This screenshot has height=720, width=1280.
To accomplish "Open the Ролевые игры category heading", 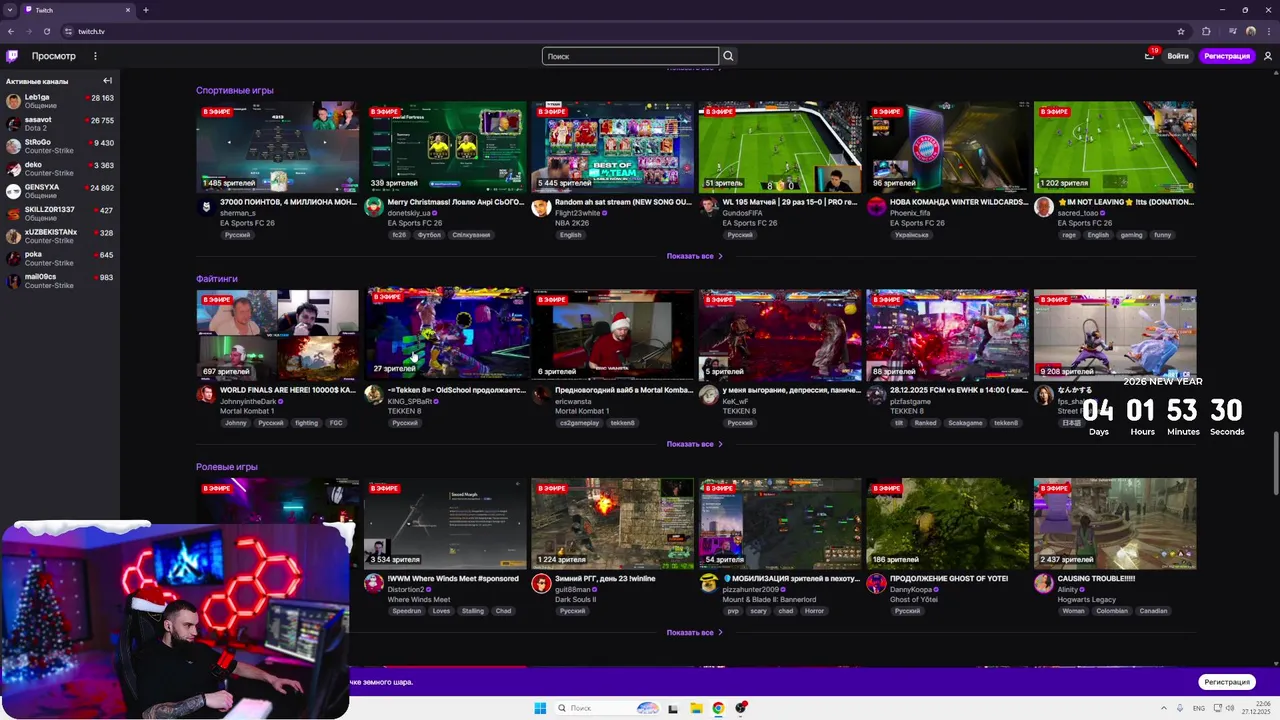I will click(227, 467).
